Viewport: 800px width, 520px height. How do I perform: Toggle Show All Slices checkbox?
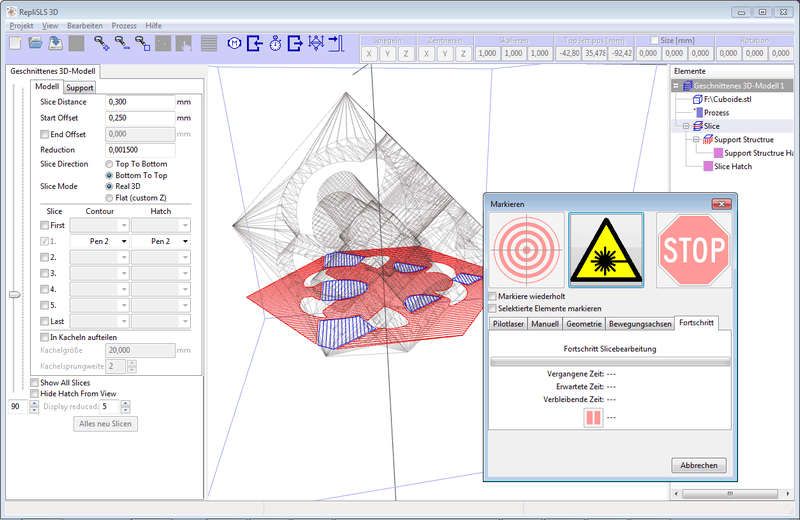pos(34,383)
